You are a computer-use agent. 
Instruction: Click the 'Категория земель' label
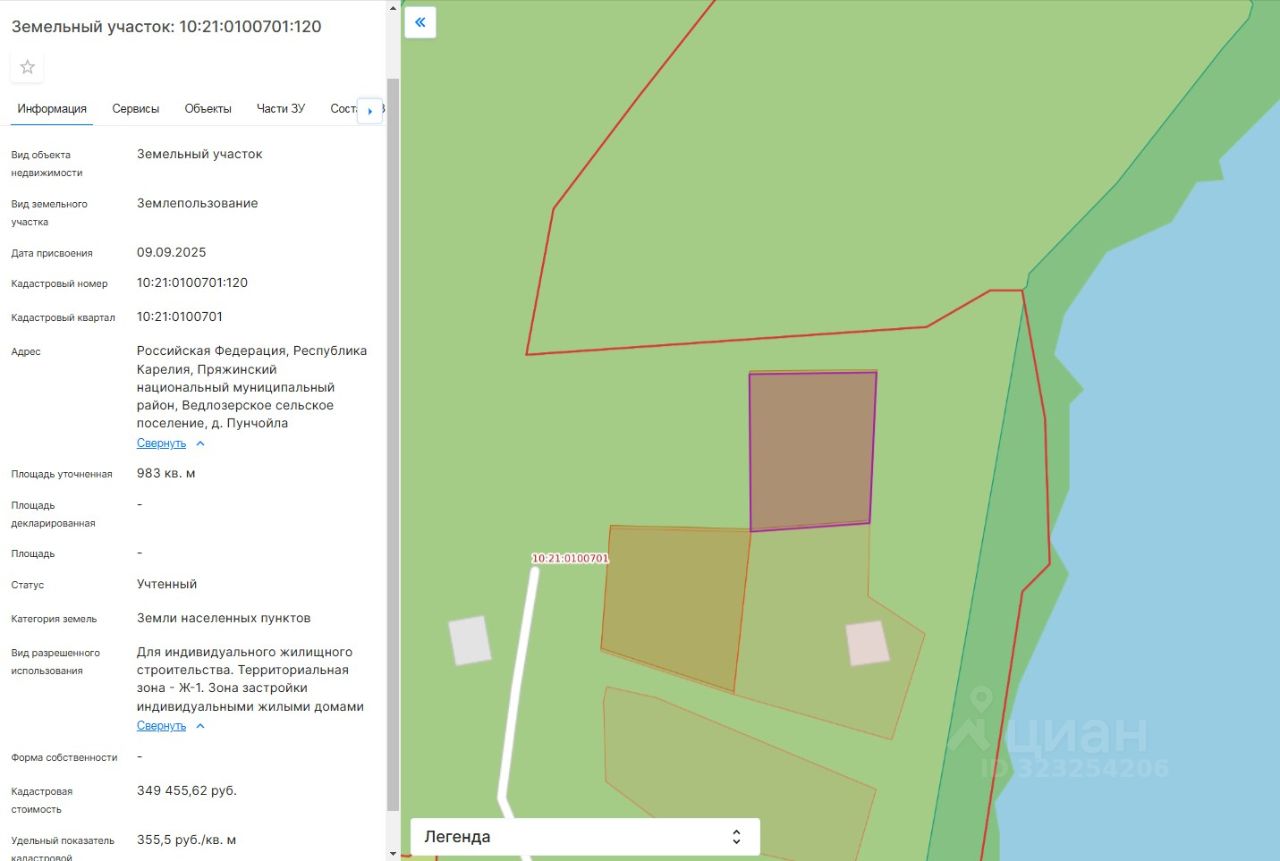54,619
